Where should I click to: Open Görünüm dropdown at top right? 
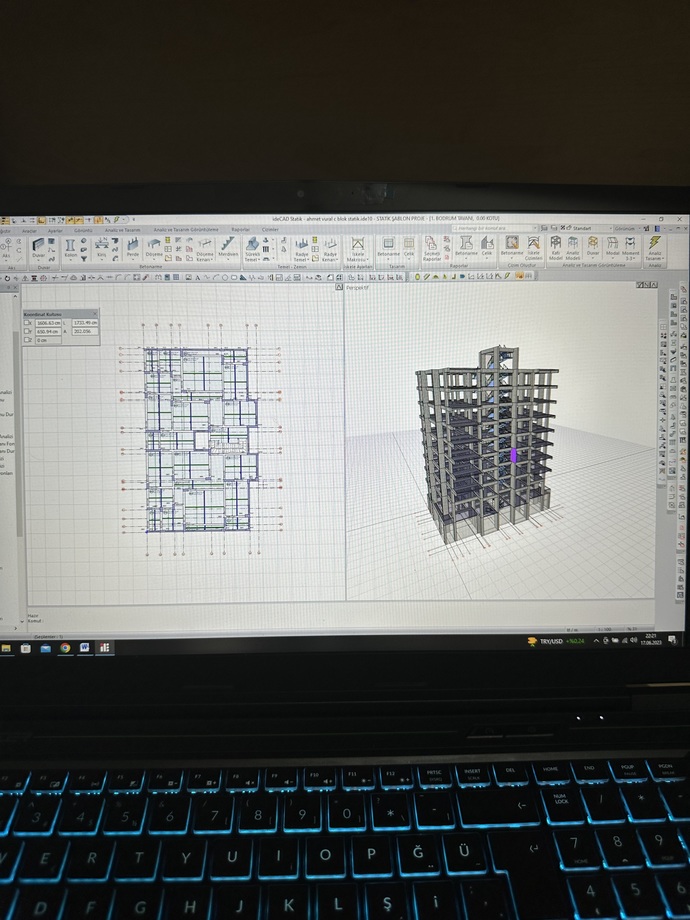tap(627, 228)
